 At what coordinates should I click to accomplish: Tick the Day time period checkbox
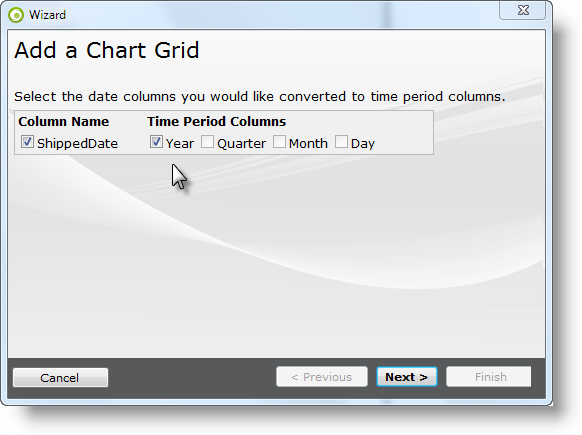tap(341, 142)
